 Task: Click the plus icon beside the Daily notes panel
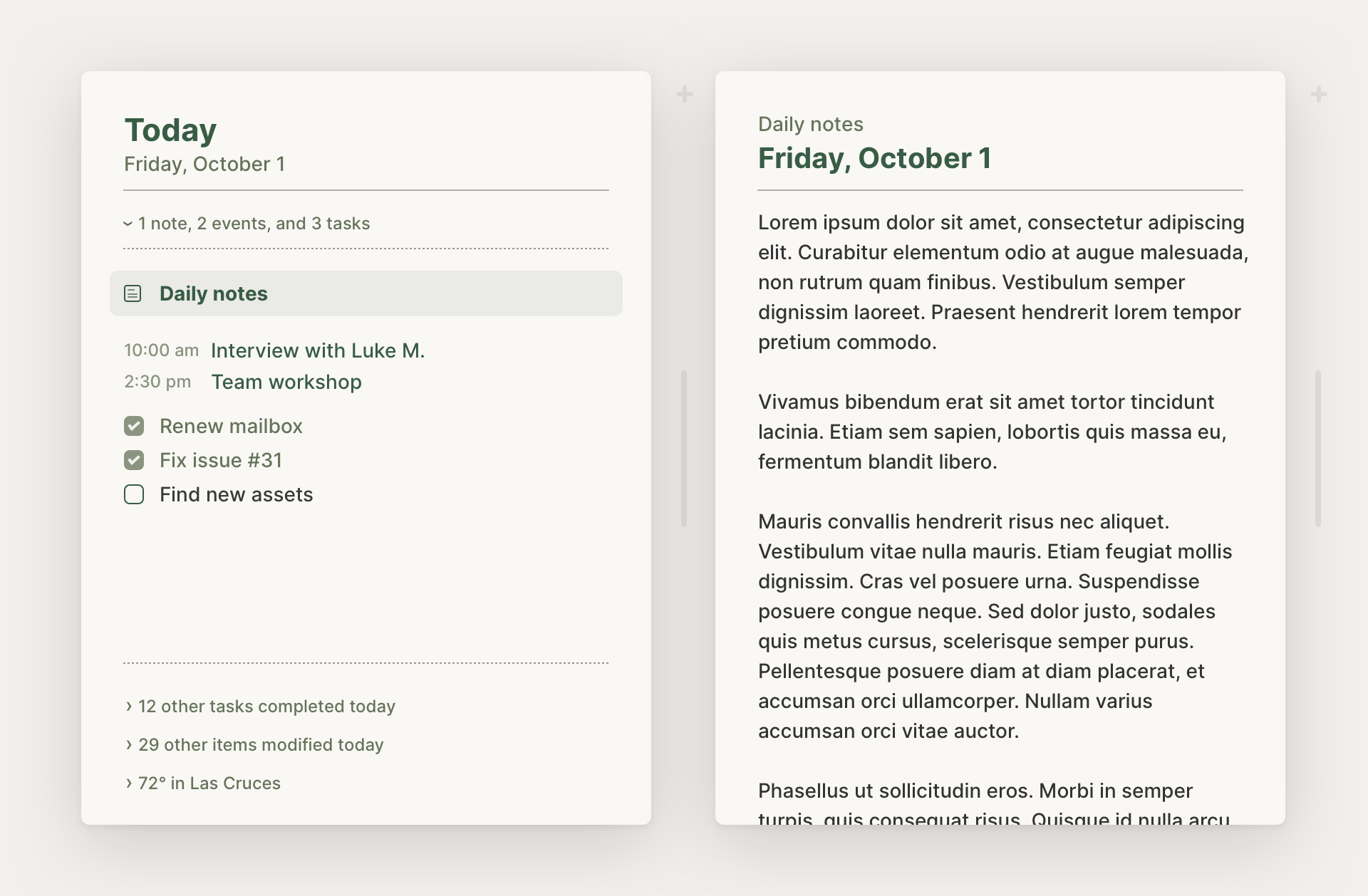[1319, 94]
